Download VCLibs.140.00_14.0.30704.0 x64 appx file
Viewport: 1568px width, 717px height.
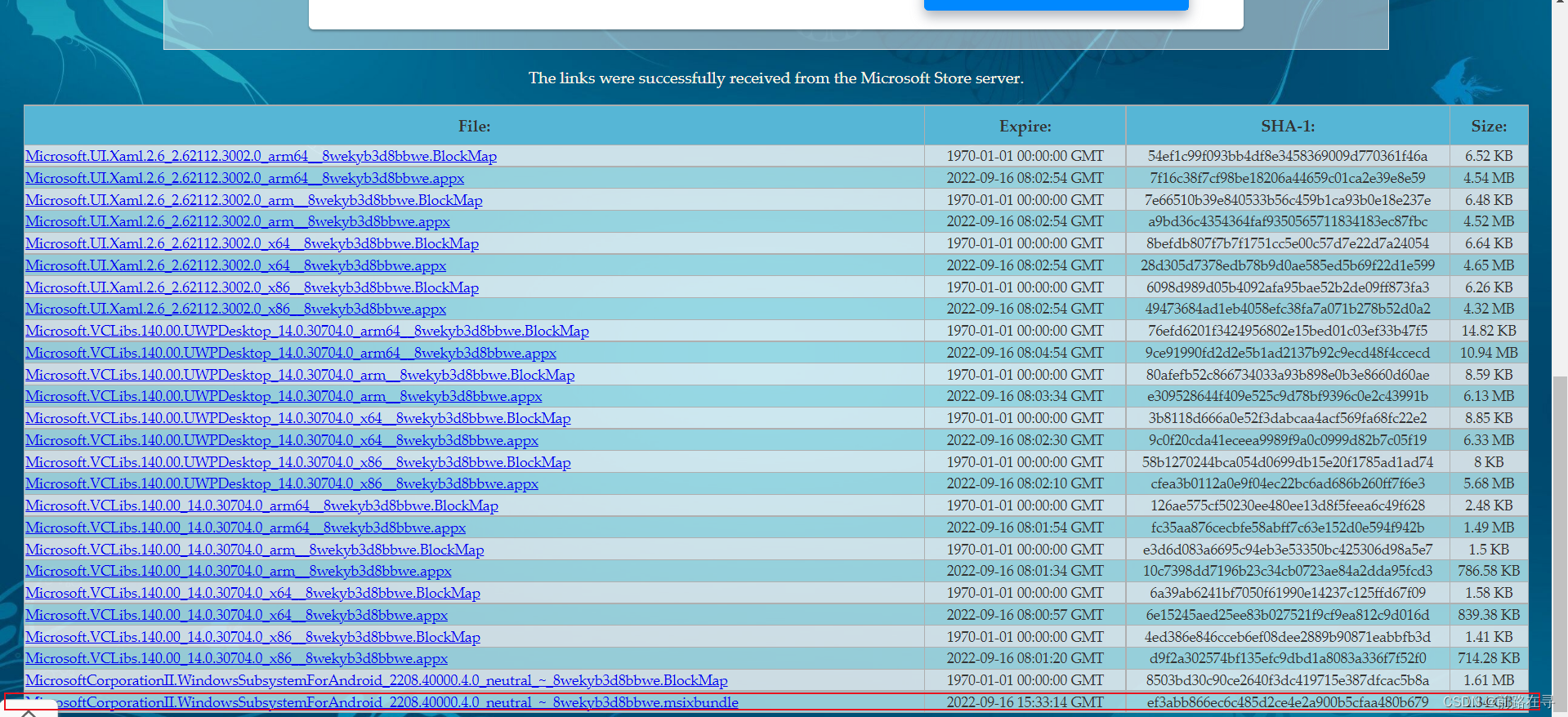[x=236, y=615]
